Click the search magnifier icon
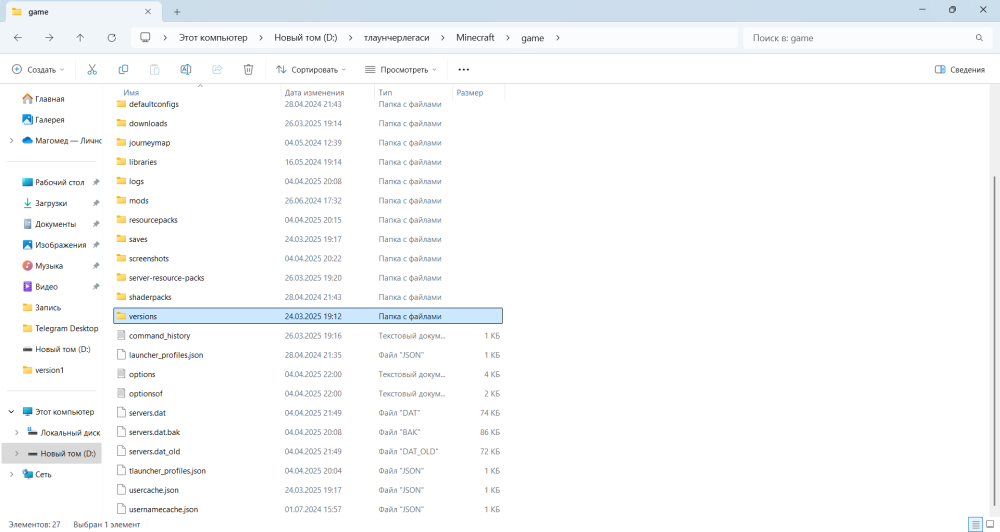Viewport: 1000px width, 532px height. click(x=979, y=38)
